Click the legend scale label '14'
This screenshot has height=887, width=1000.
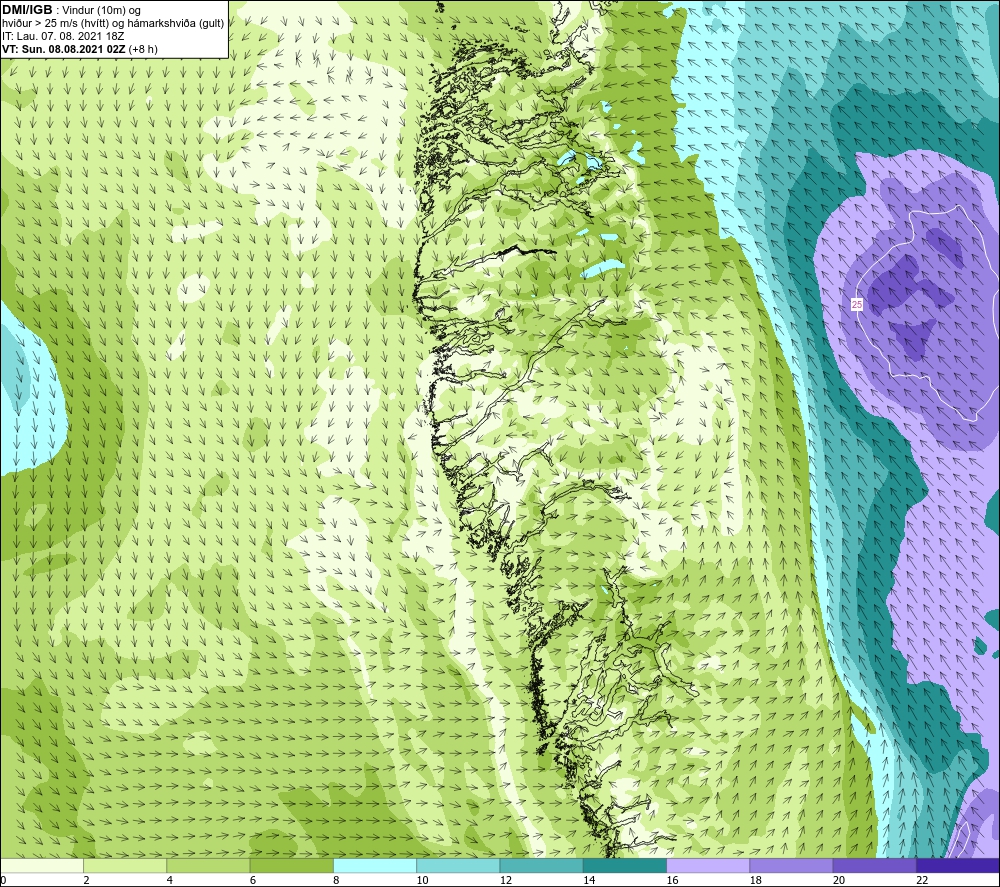[x=589, y=880]
